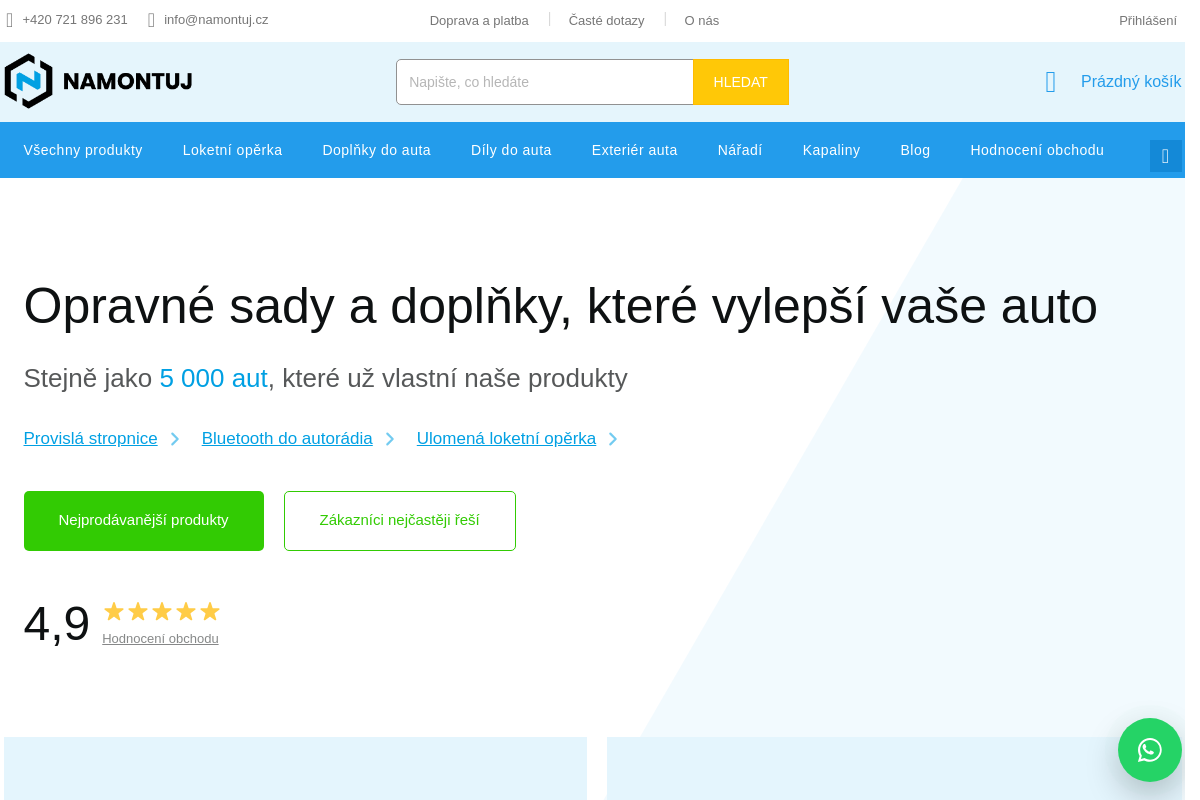Select Doplňky do auta in navigation
The width and height of the screenshot is (1200, 800).
coord(376,150)
